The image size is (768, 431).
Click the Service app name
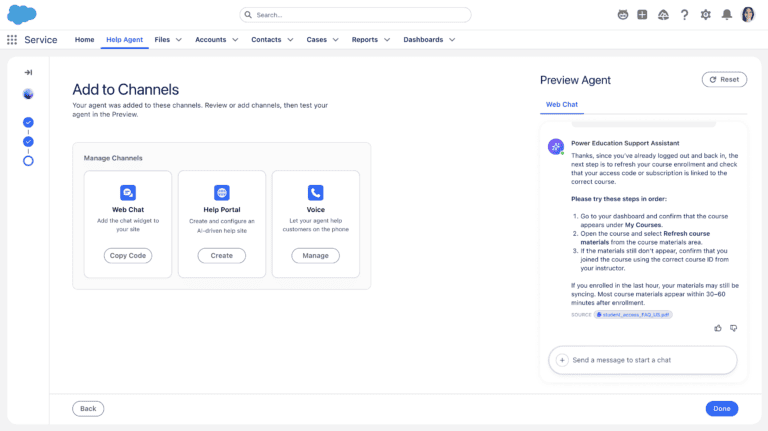coord(41,40)
